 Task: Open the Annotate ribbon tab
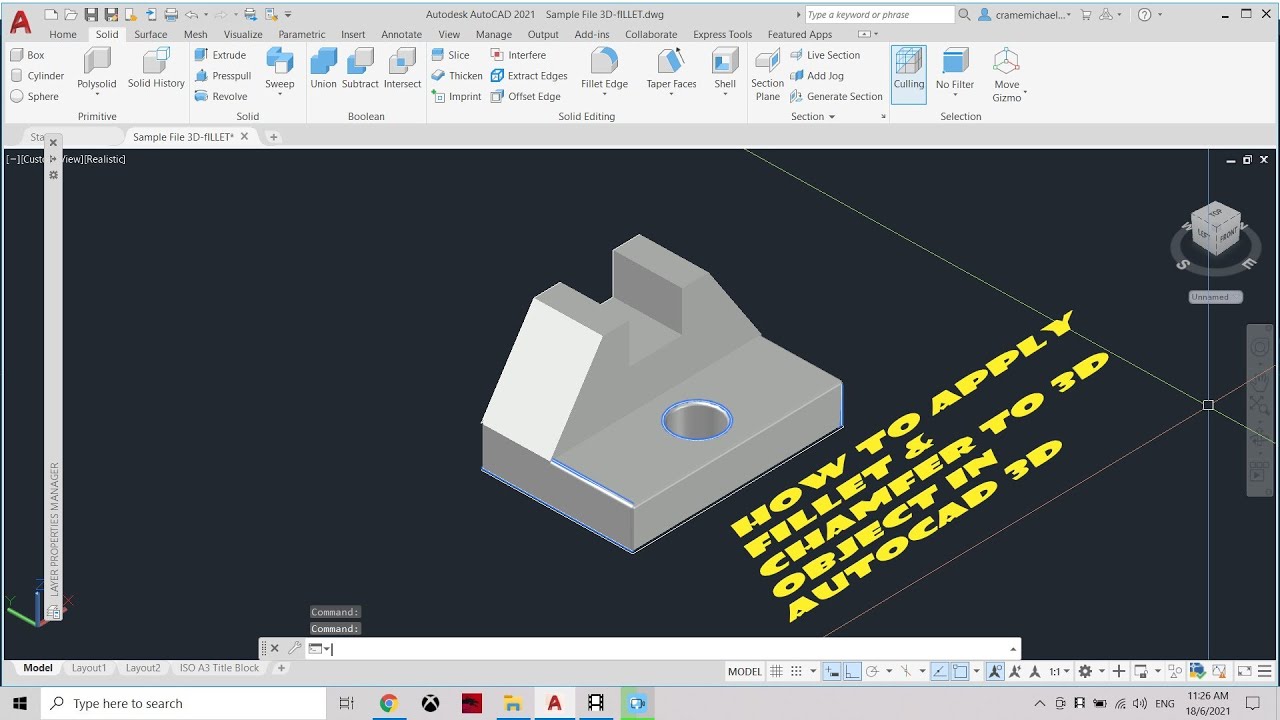[402, 34]
